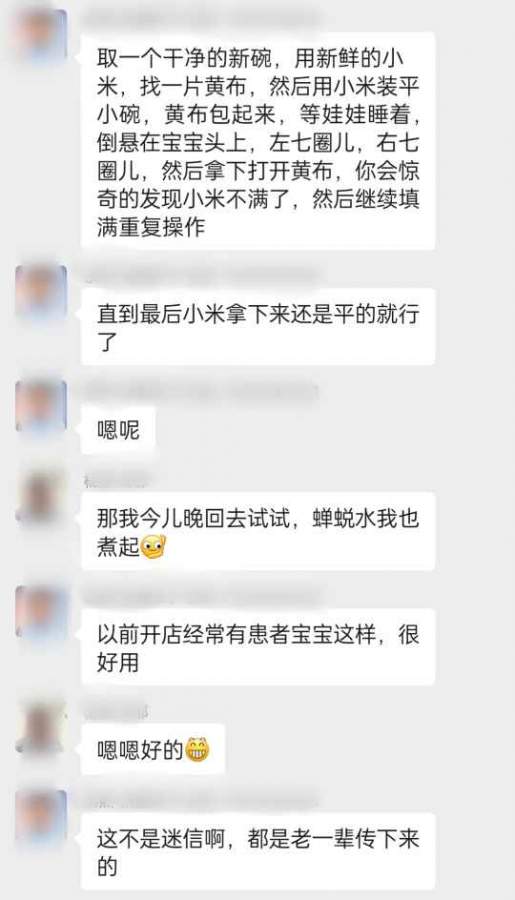Click blurred sender name above the first message
The height and width of the screenshot is (900, 515).
click(200, 18)
